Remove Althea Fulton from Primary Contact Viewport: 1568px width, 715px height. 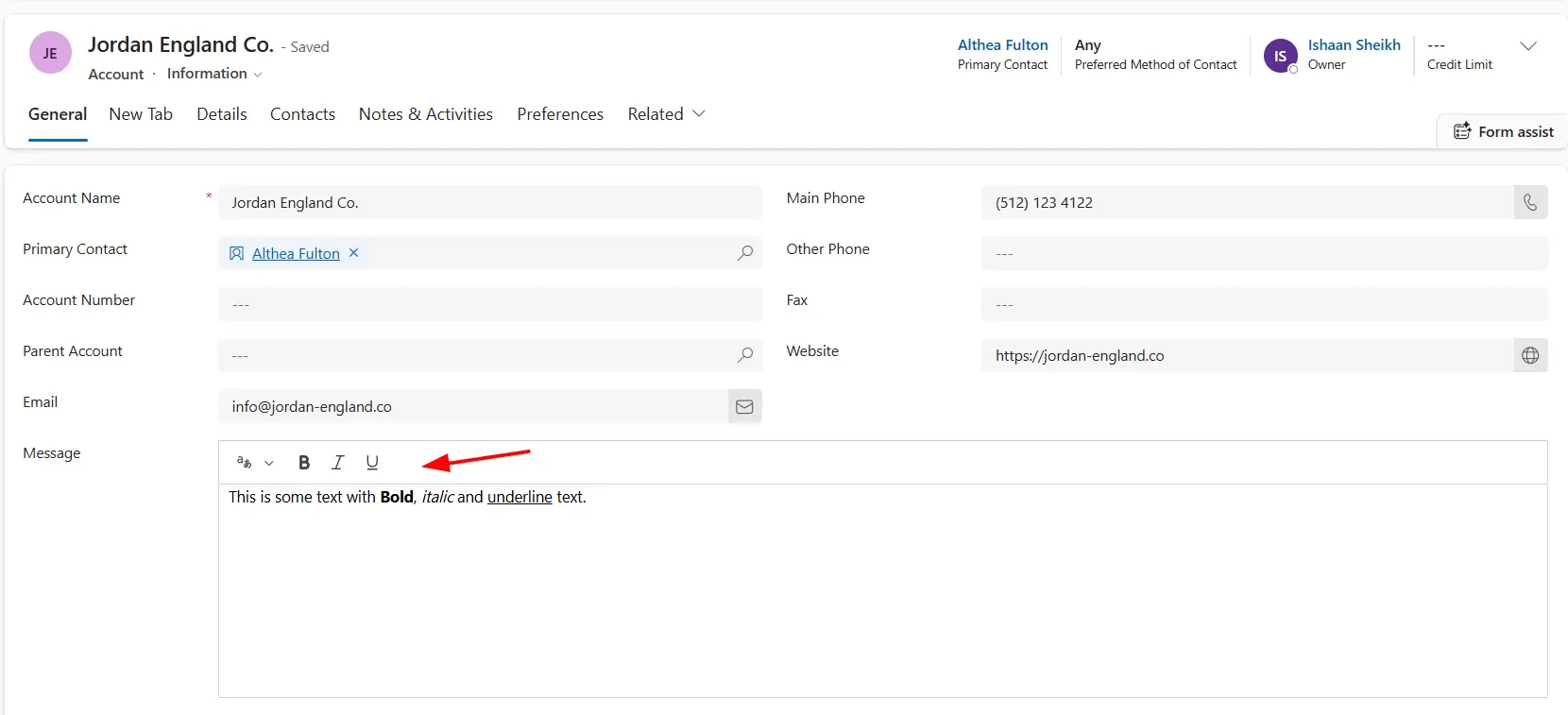click(x=353, y=253)
